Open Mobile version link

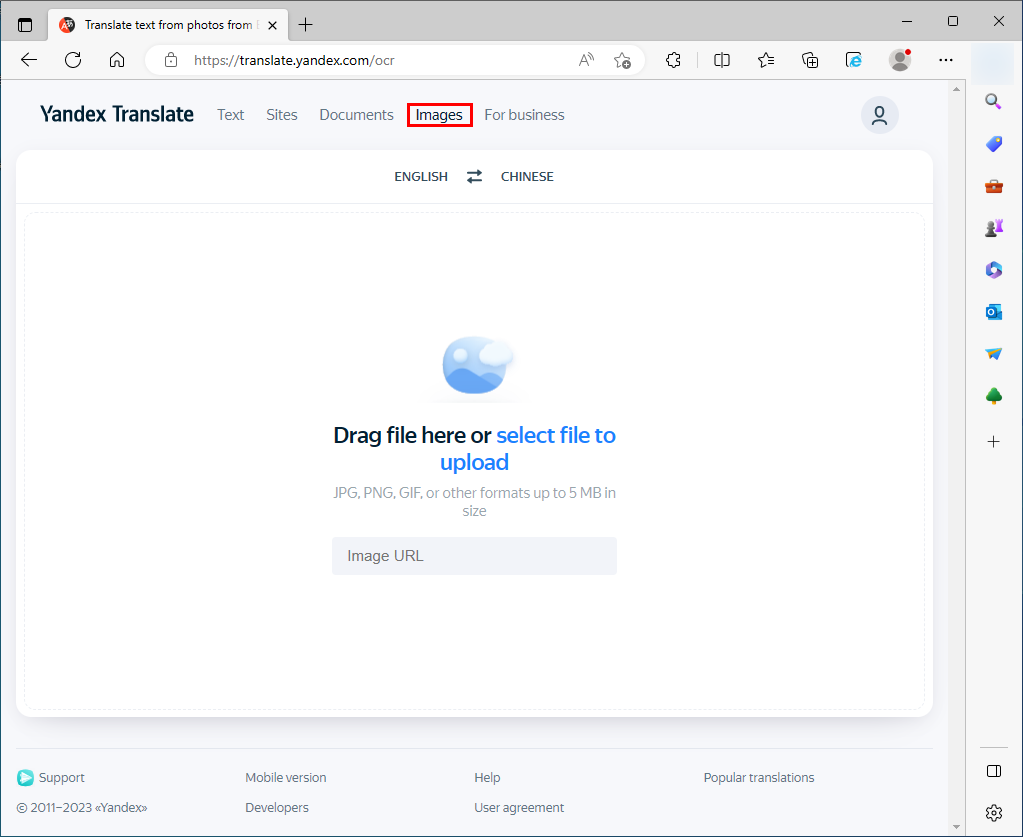[x=286, y=778]
